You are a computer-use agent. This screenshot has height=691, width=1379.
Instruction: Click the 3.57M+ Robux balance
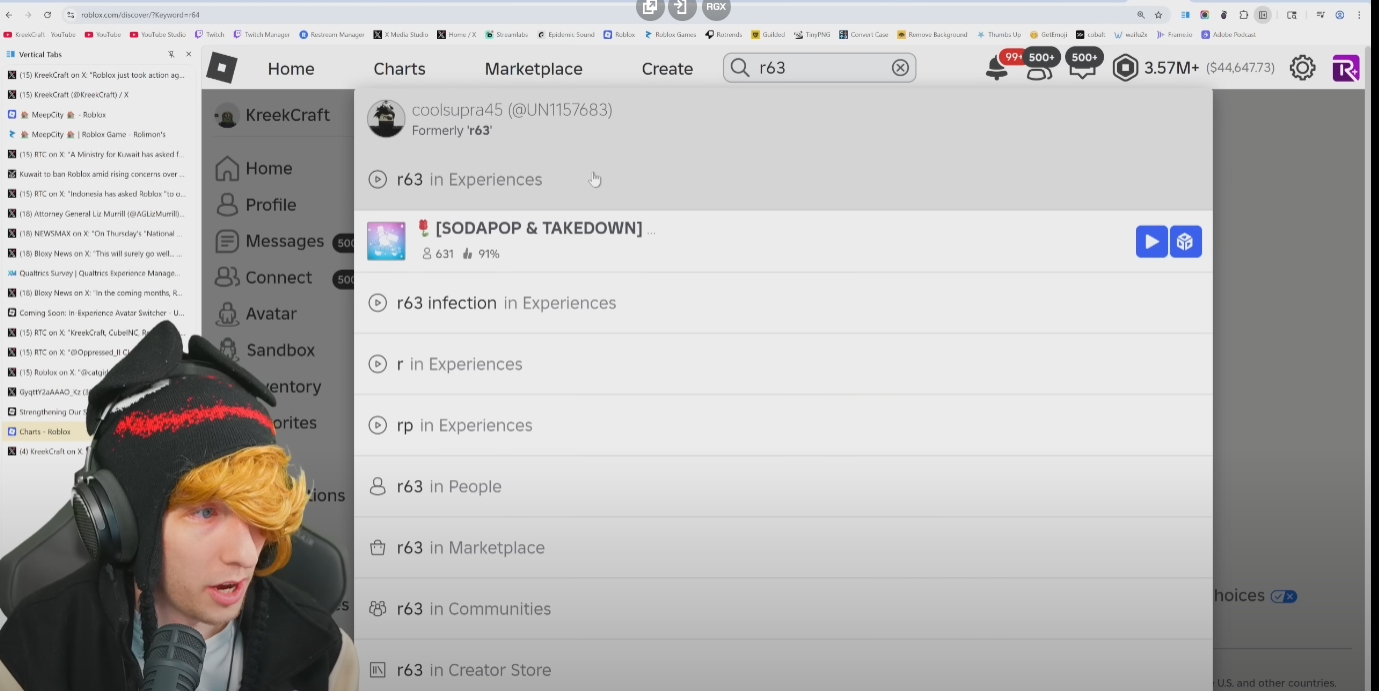tap(1172, 68)
